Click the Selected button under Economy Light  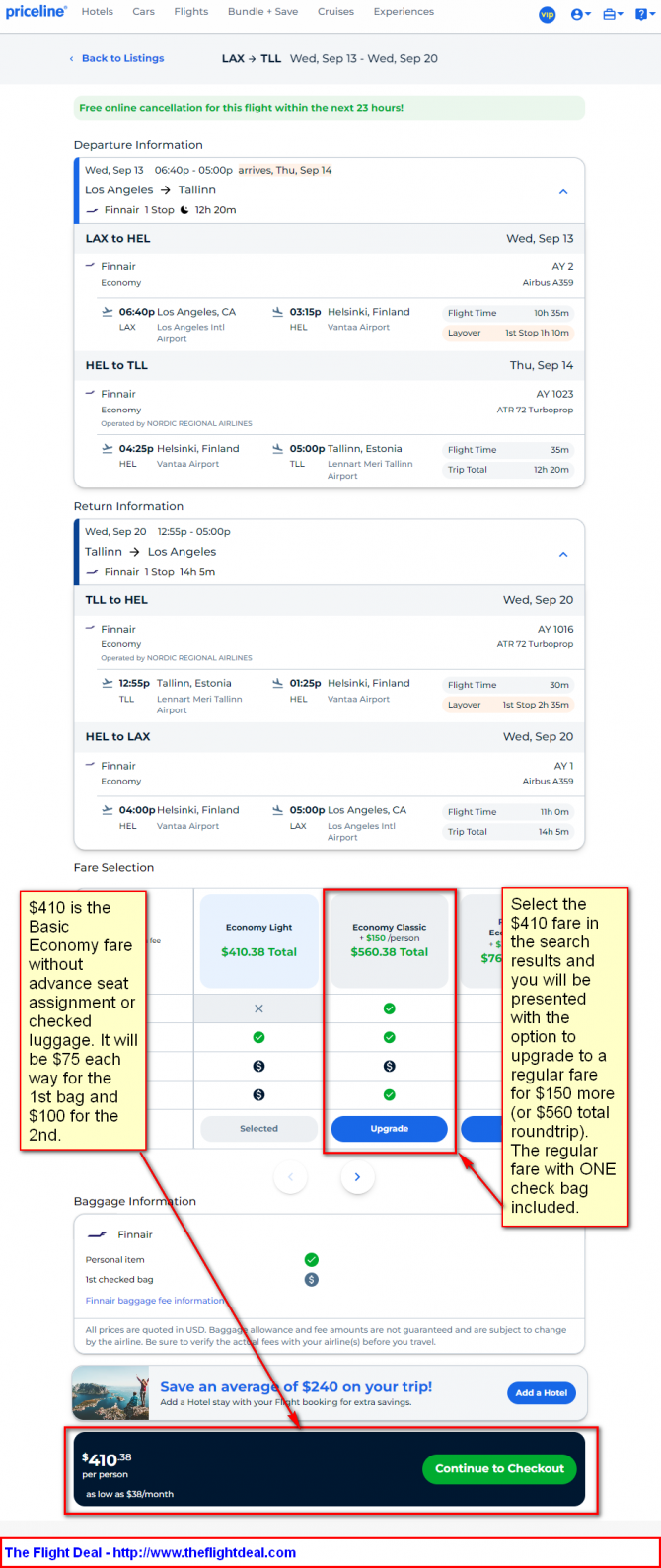[258, 1129]
